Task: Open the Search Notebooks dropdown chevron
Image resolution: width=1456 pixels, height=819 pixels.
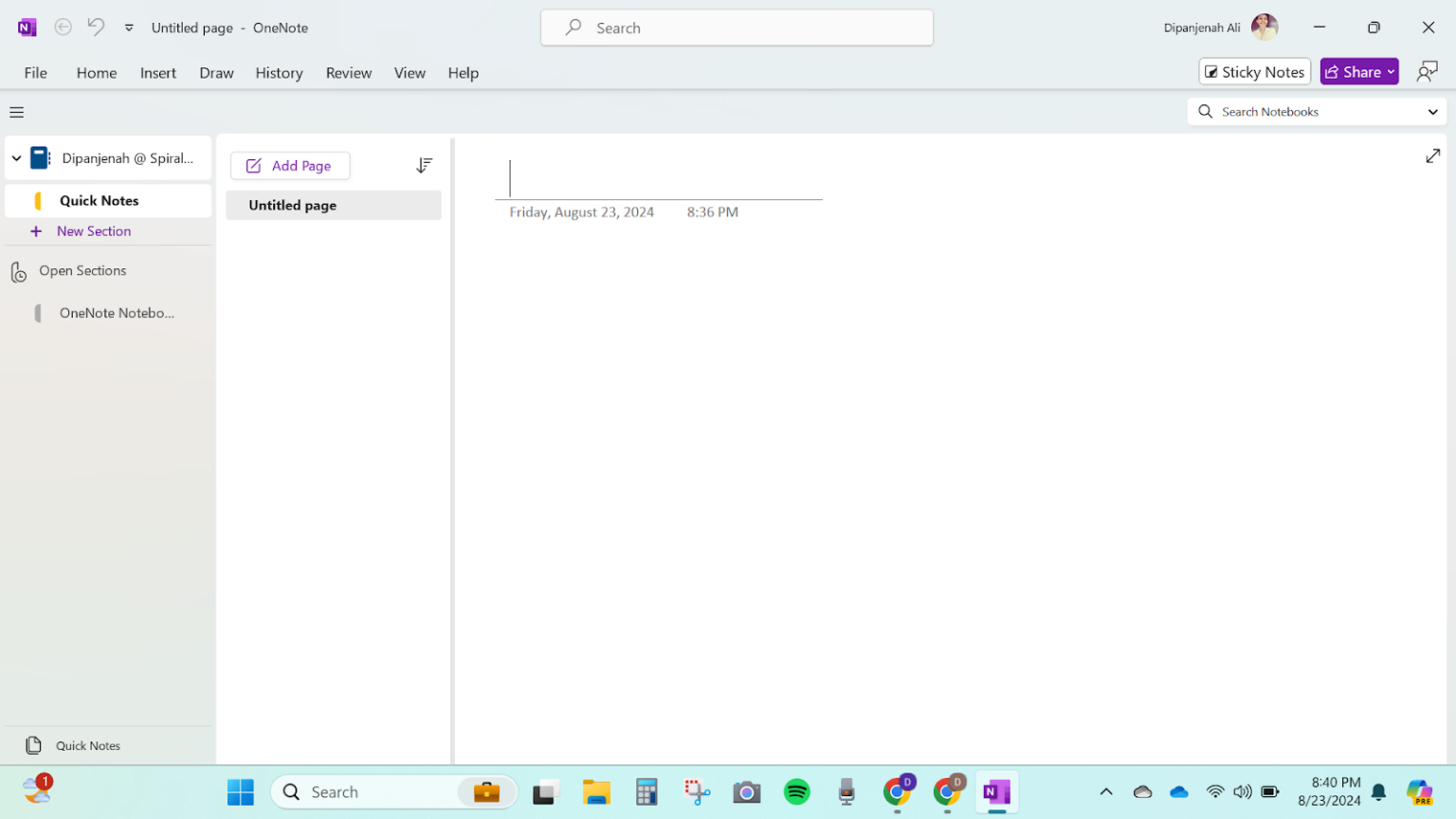Action: (x=1434, y=111)
